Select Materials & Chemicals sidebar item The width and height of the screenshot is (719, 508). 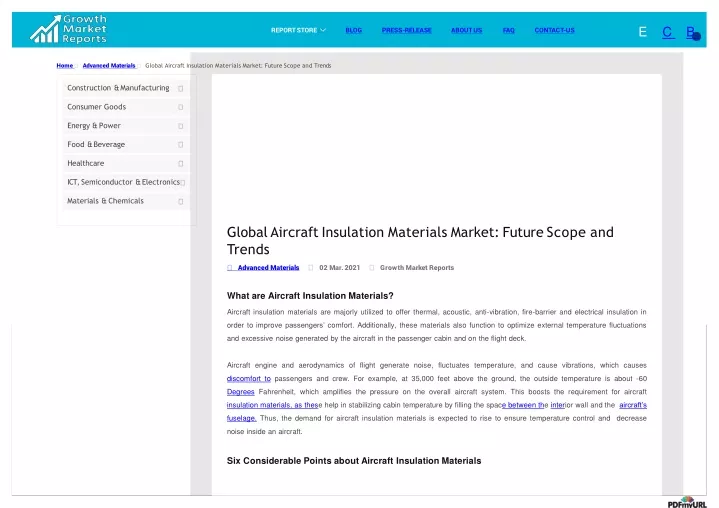tap(125, 201)
